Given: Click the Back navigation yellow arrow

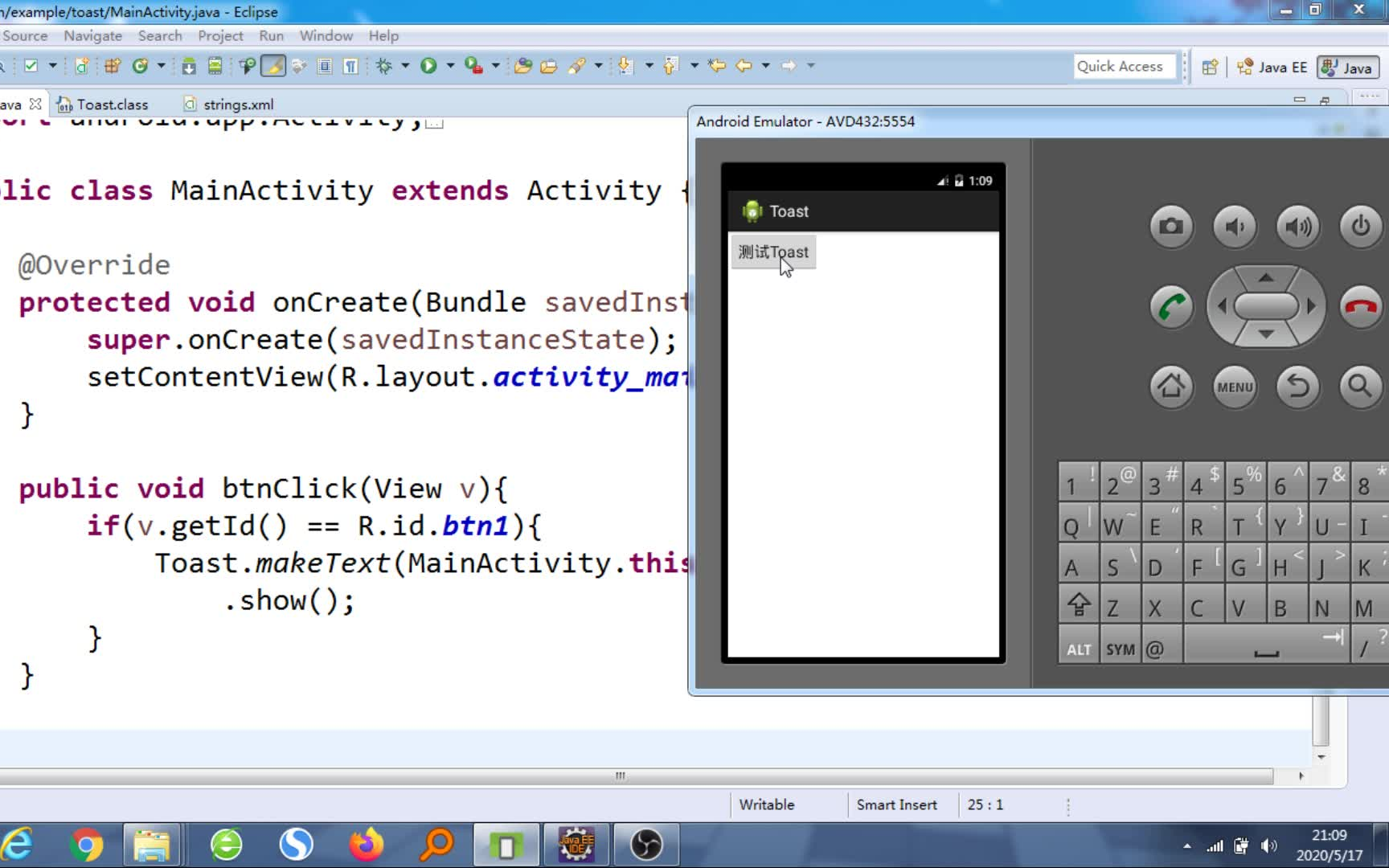Looking at the screenshot, I should tap(744, 66).
